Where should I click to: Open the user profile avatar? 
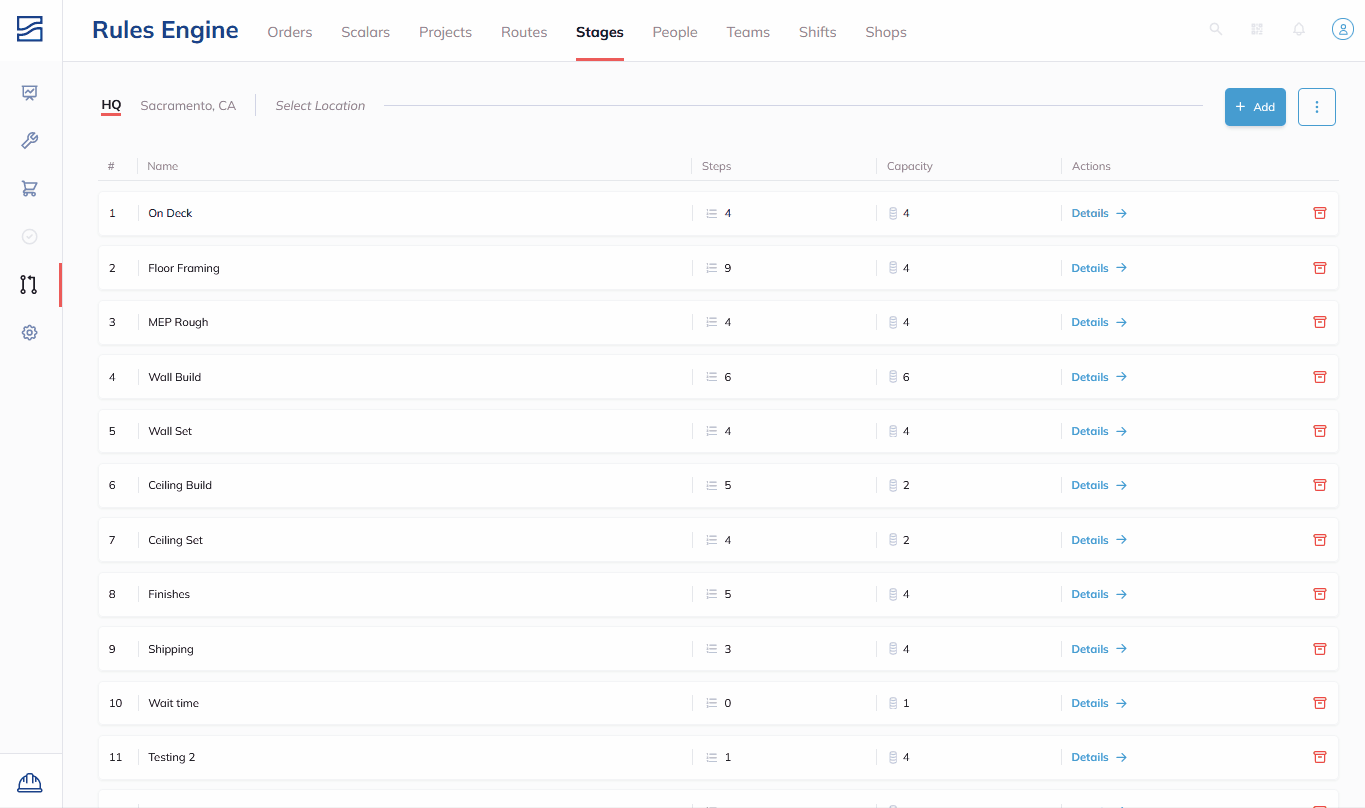click(x=1342, y=30)
